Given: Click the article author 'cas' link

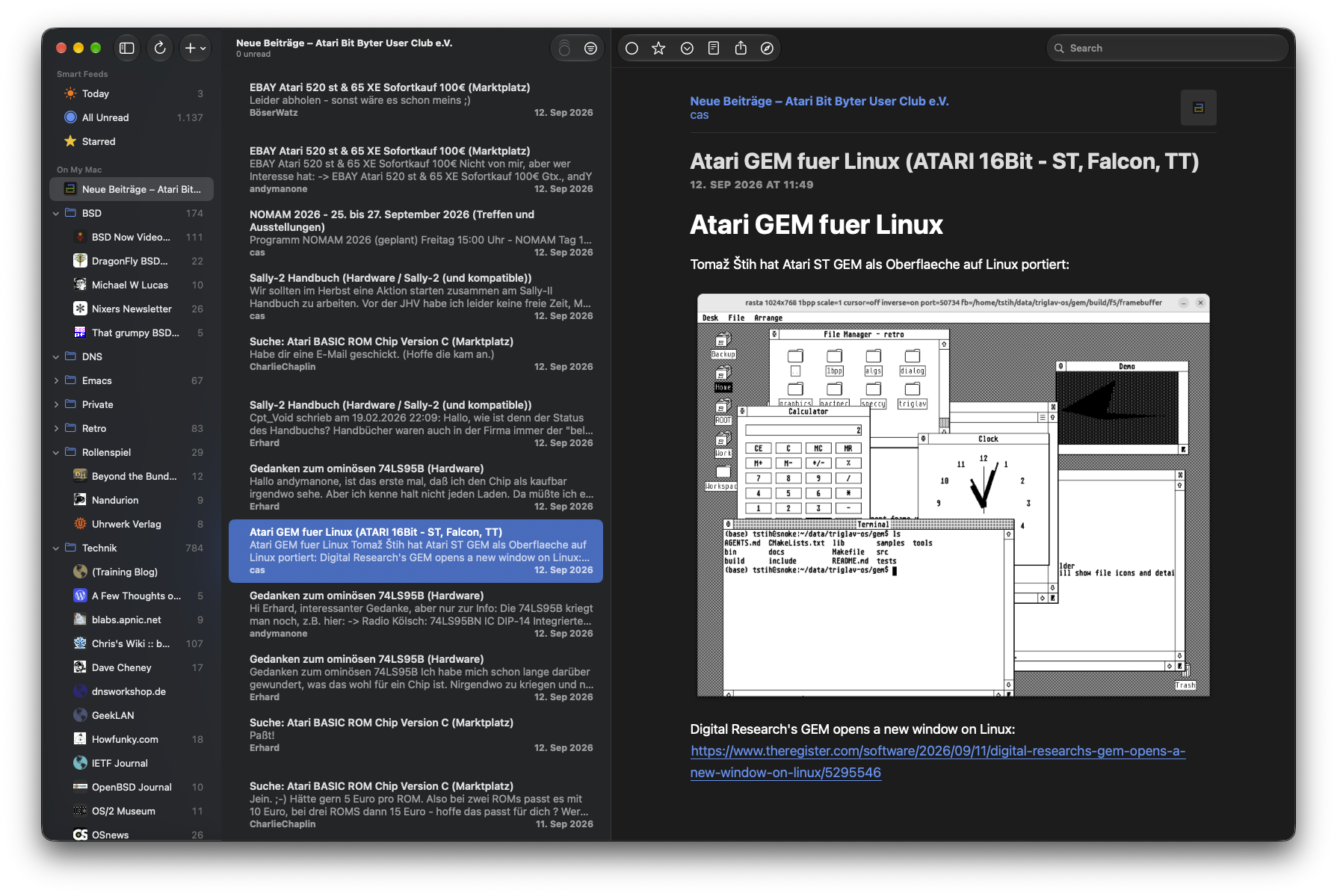Looking at the screenshot, I should [700, 115].
